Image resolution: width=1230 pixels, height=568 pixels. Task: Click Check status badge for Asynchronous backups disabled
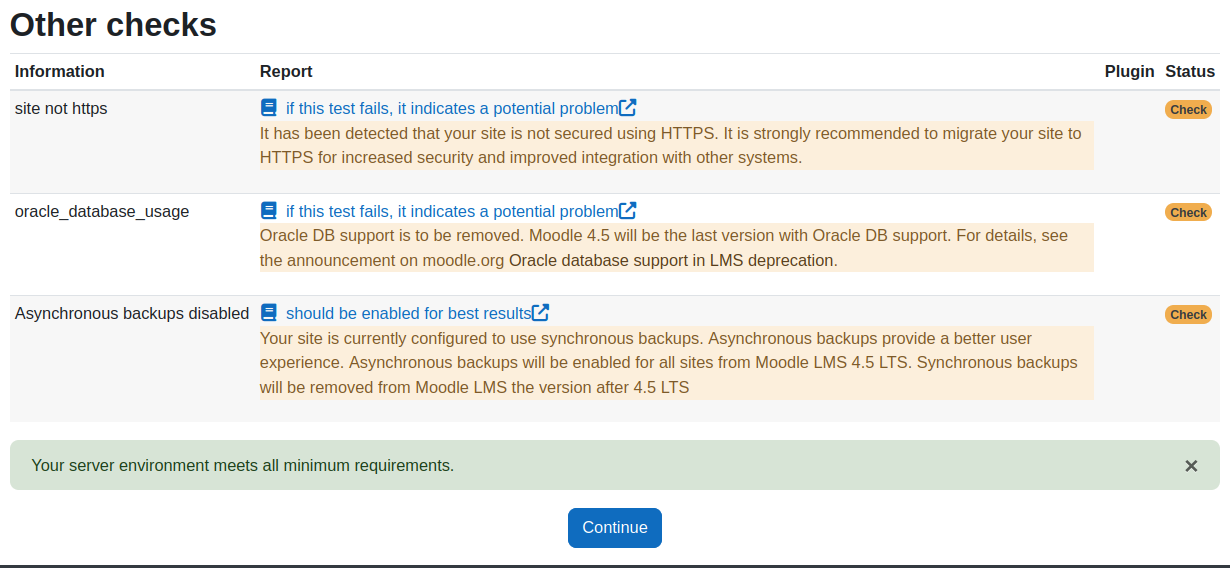[1188, 314]
